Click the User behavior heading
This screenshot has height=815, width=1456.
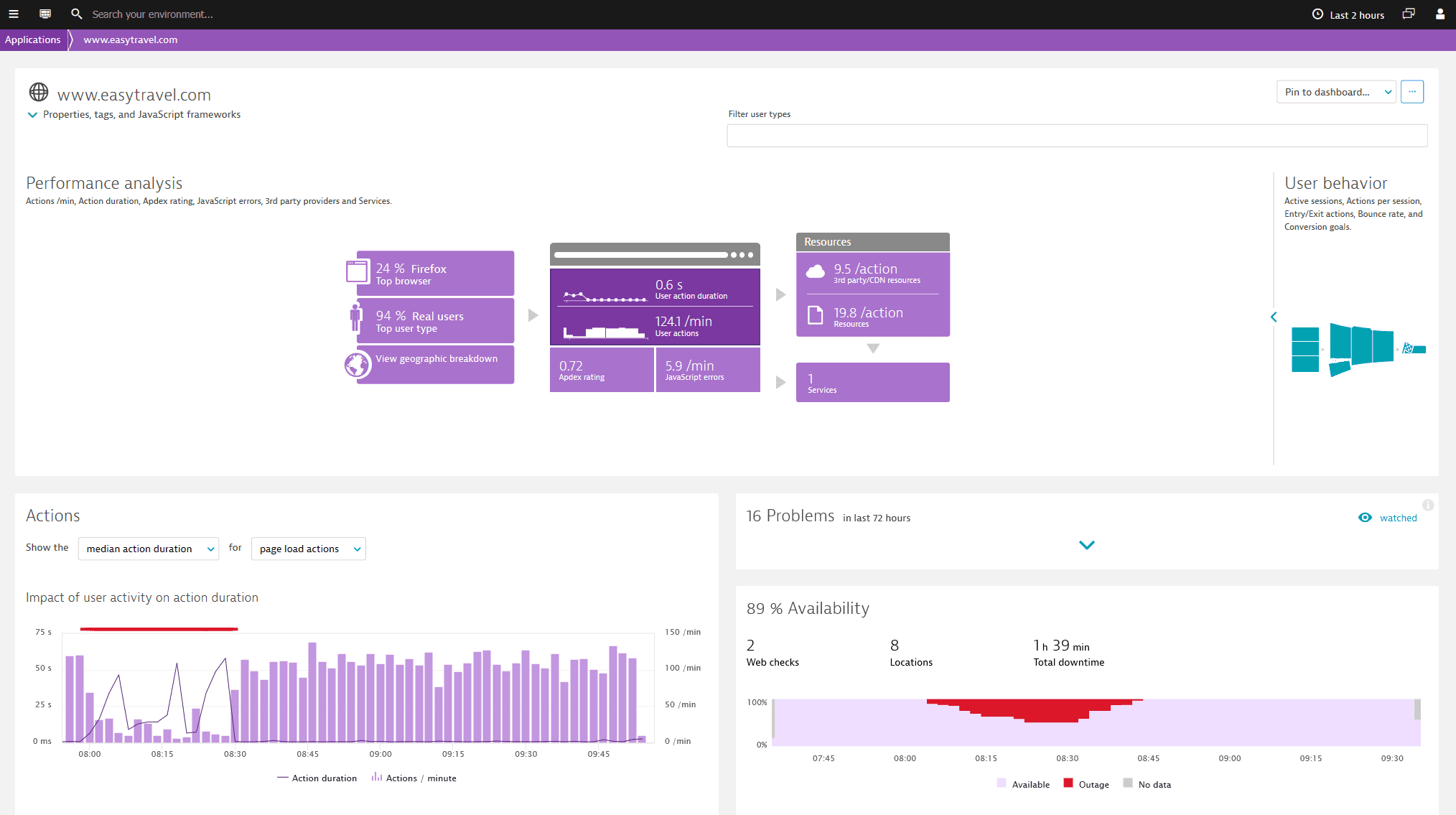[1335, 183]
